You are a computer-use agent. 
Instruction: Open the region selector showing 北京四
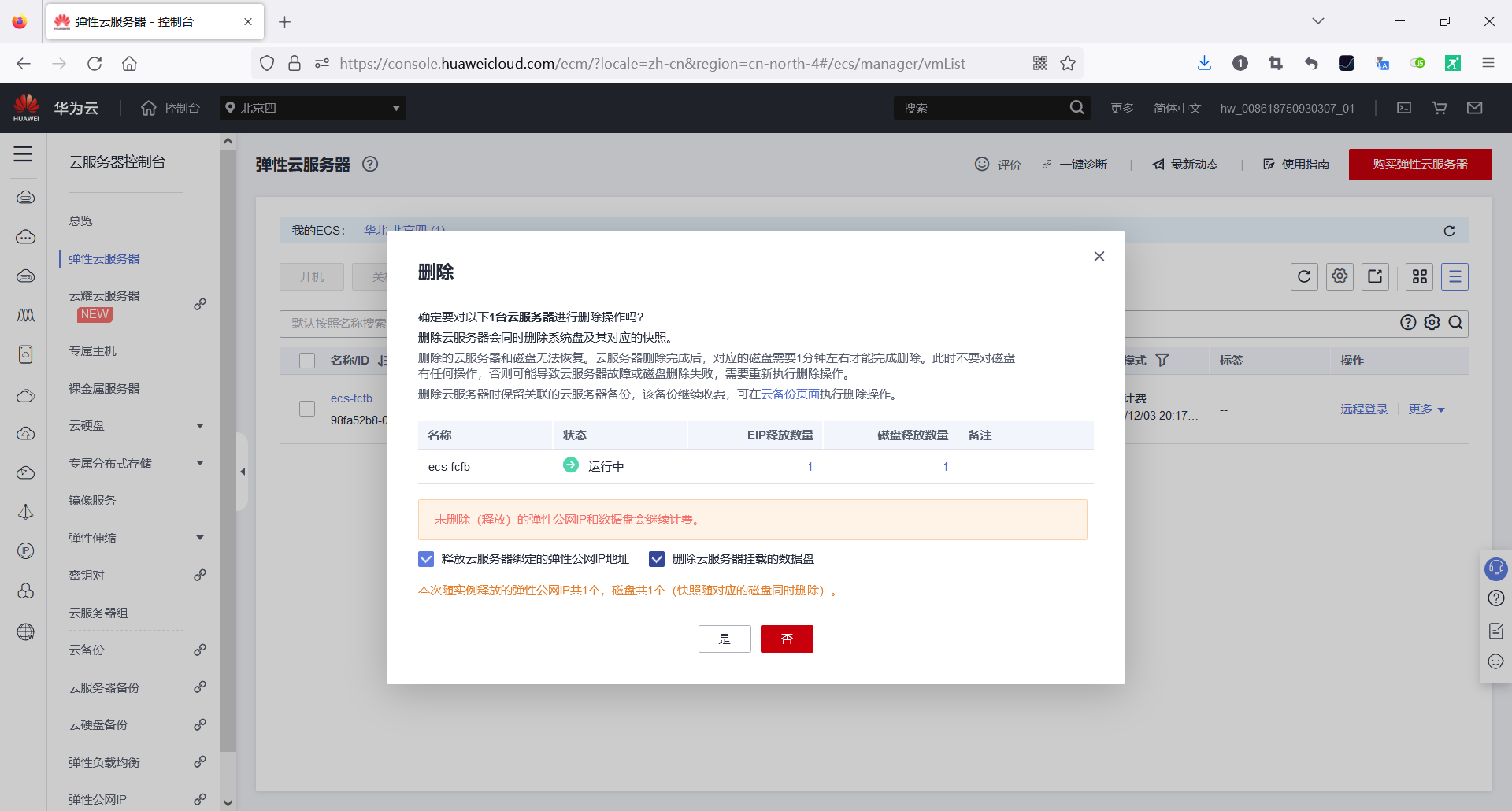point(313,108)
